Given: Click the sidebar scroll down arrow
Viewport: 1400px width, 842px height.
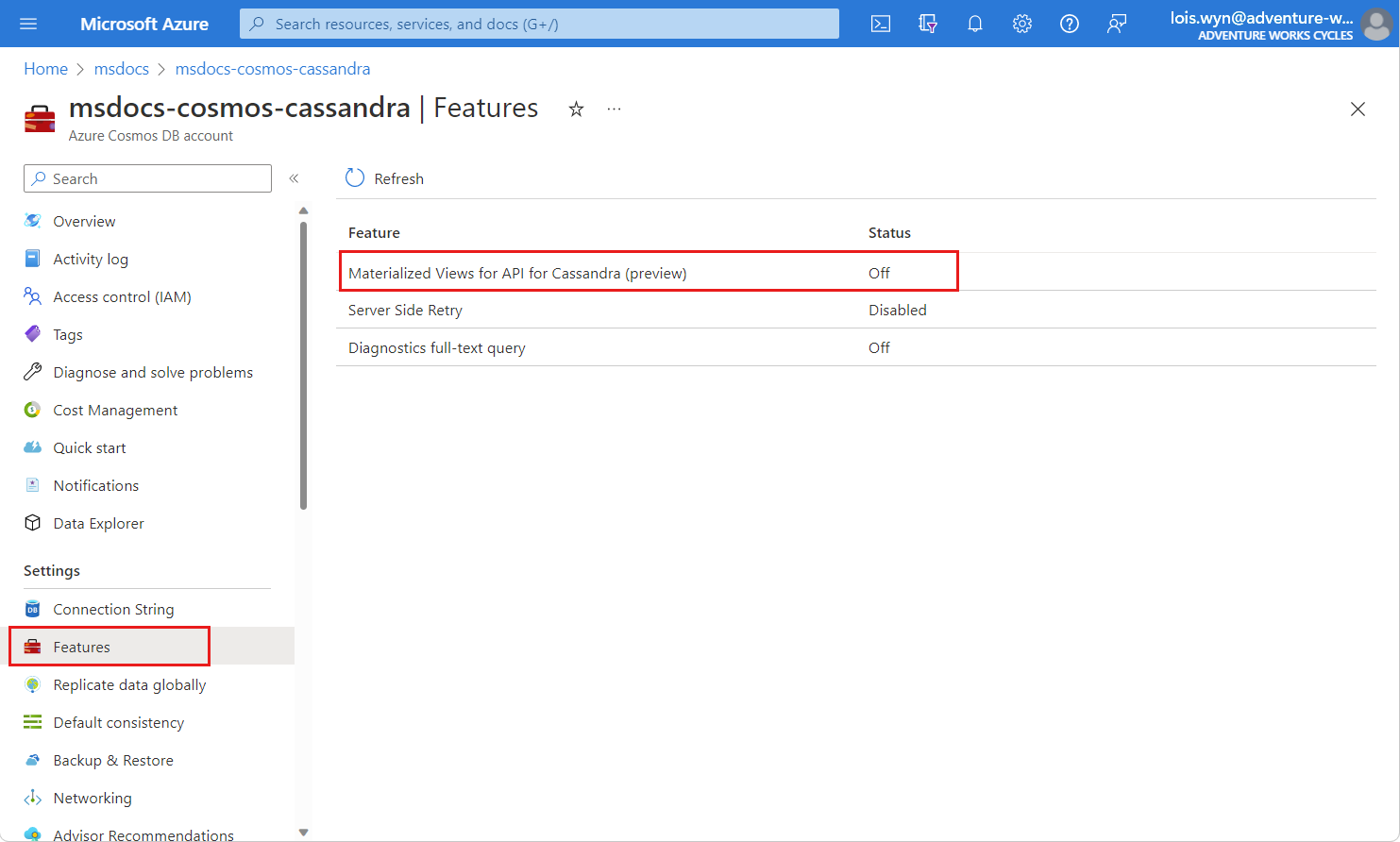Looking at the screenshot, I should tap(303, 832).
